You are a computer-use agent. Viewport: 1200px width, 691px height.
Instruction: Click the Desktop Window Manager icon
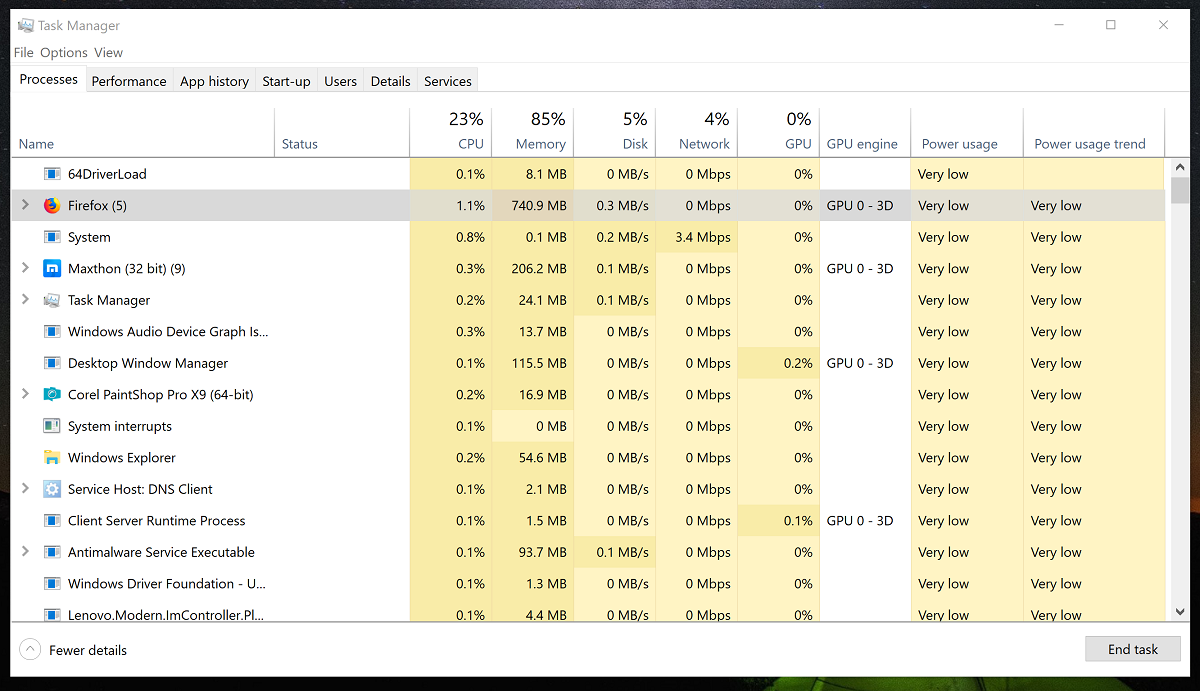[x=52, y=364]
